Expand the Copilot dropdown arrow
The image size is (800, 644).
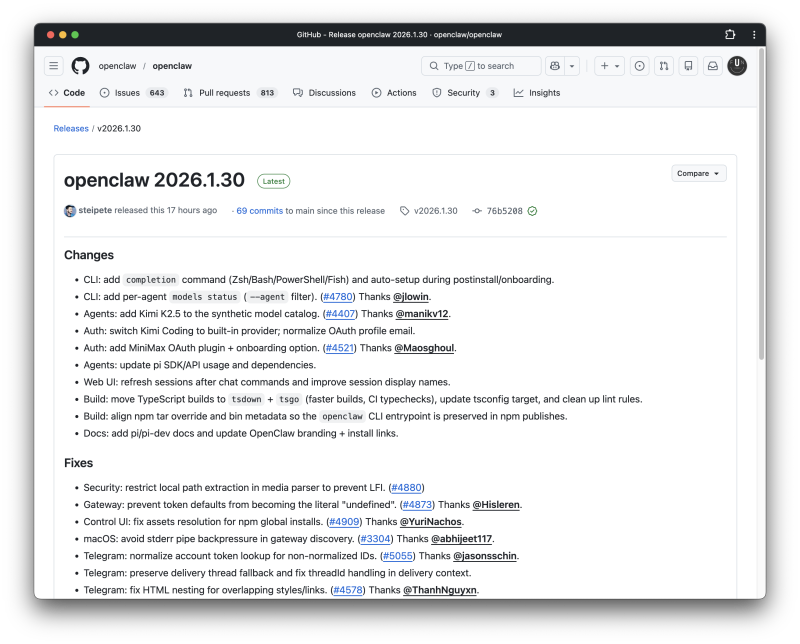pos(572,66)
